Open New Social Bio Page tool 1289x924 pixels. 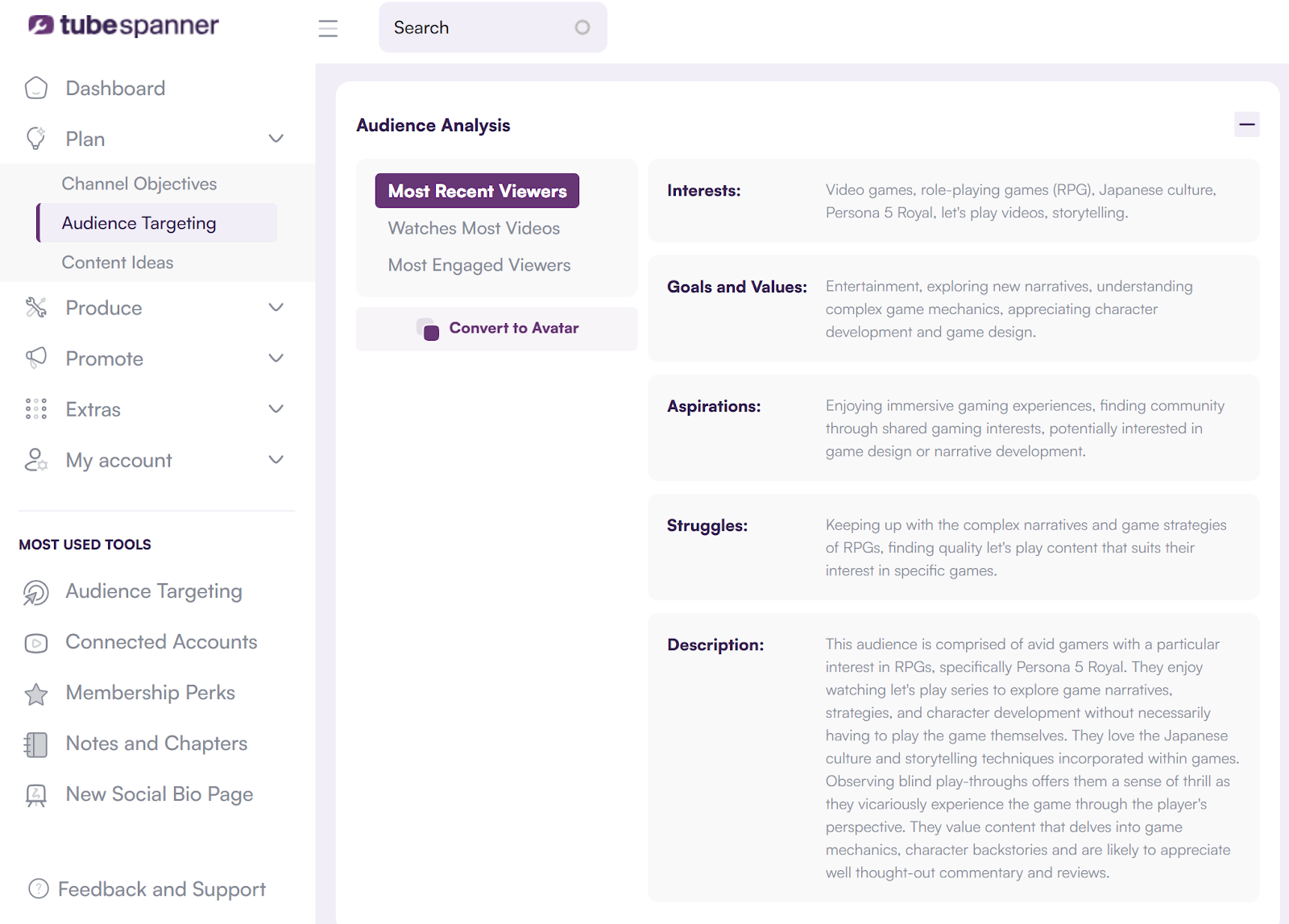point(160,794)
